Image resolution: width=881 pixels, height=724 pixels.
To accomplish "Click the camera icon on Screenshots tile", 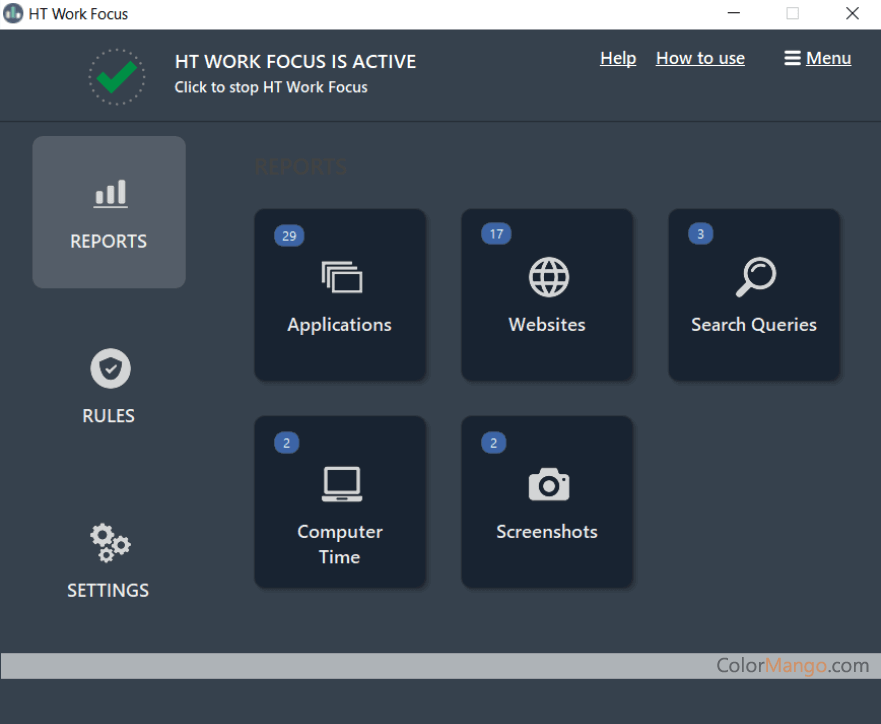I will [x=547, y=484].
